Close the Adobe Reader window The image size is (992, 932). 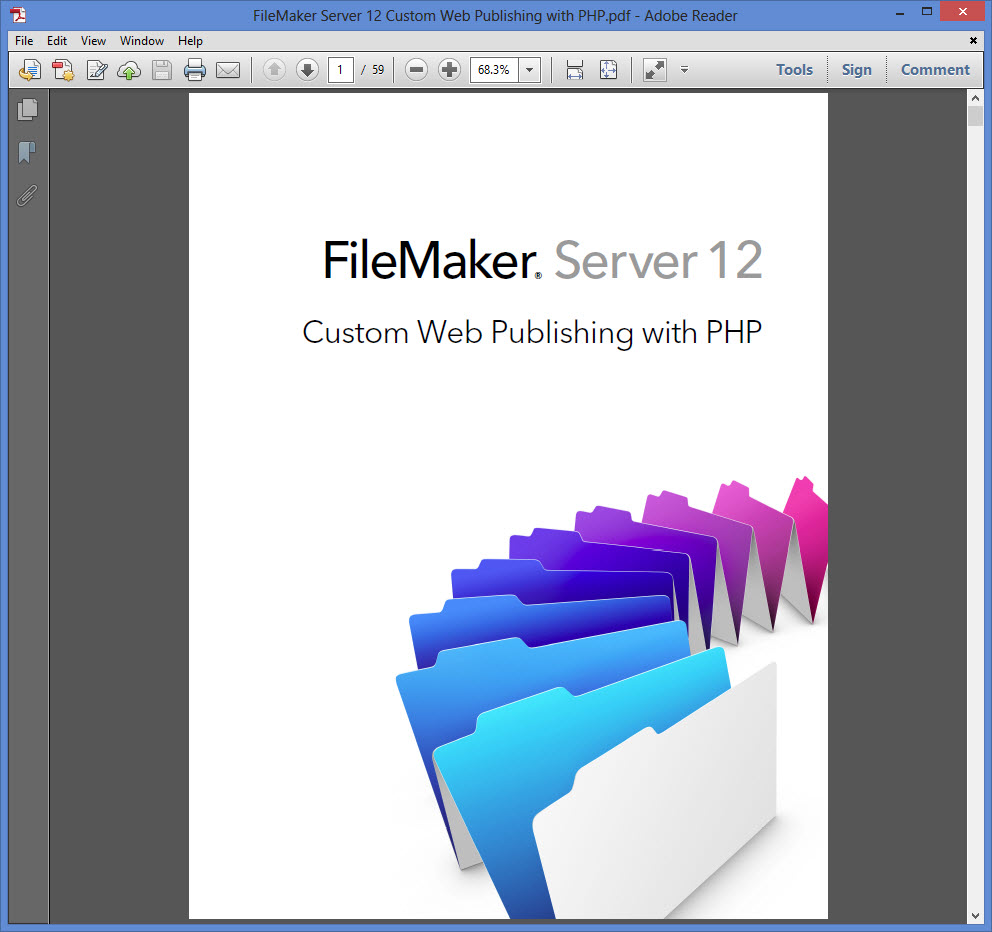coord(962,11)
